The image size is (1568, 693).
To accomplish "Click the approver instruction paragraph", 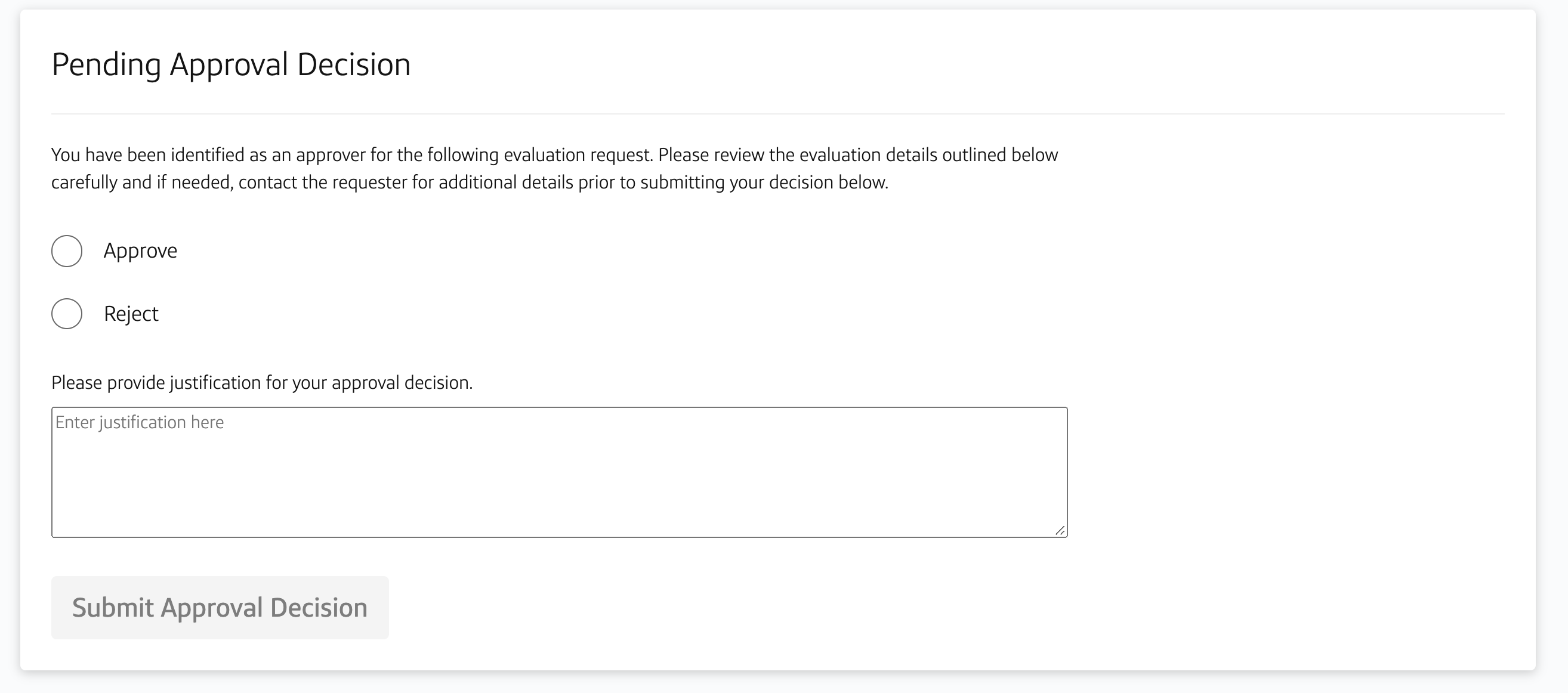I will [x=554, y=169].
